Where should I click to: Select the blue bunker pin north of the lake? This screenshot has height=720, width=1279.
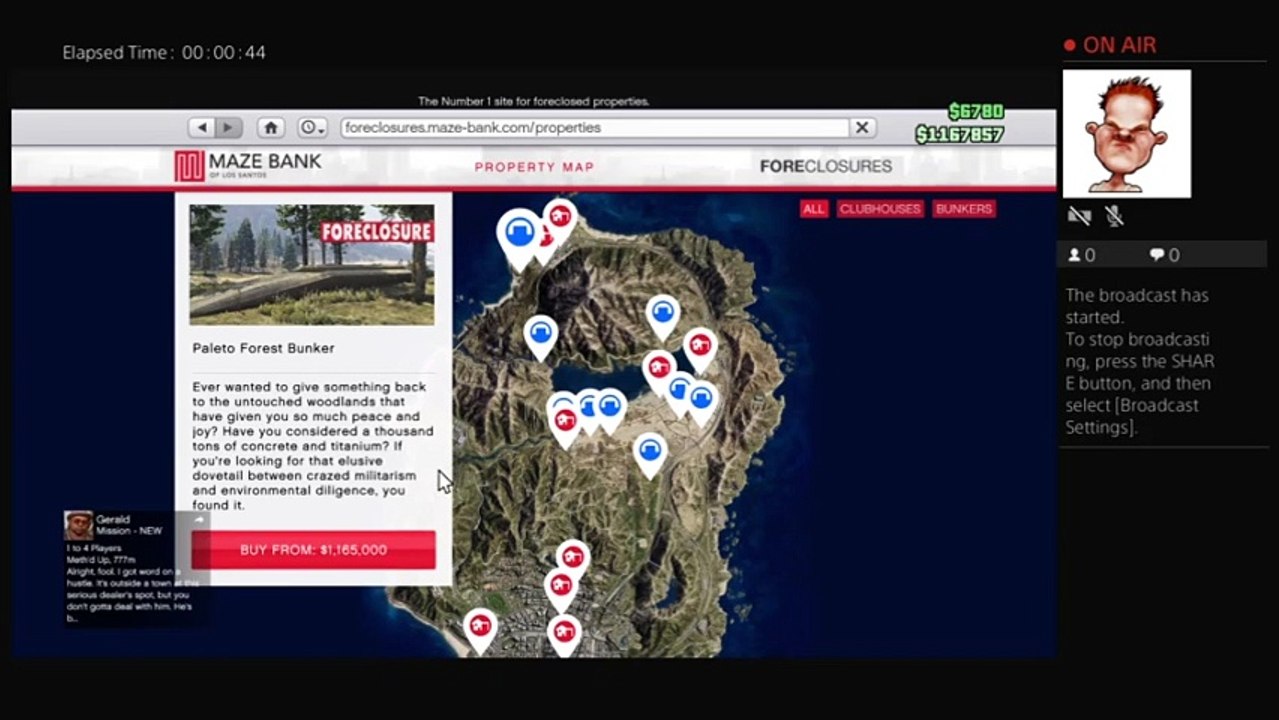(662, 315)
